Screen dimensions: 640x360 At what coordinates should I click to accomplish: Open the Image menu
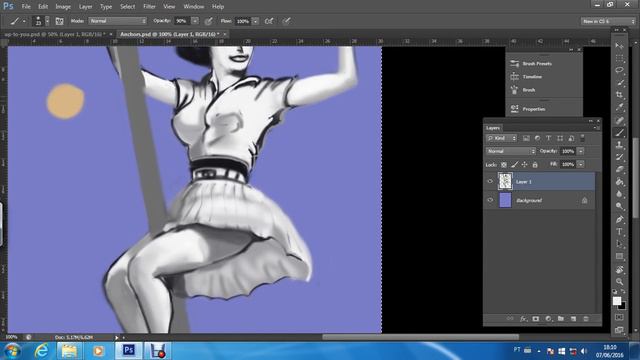(63, 7)
